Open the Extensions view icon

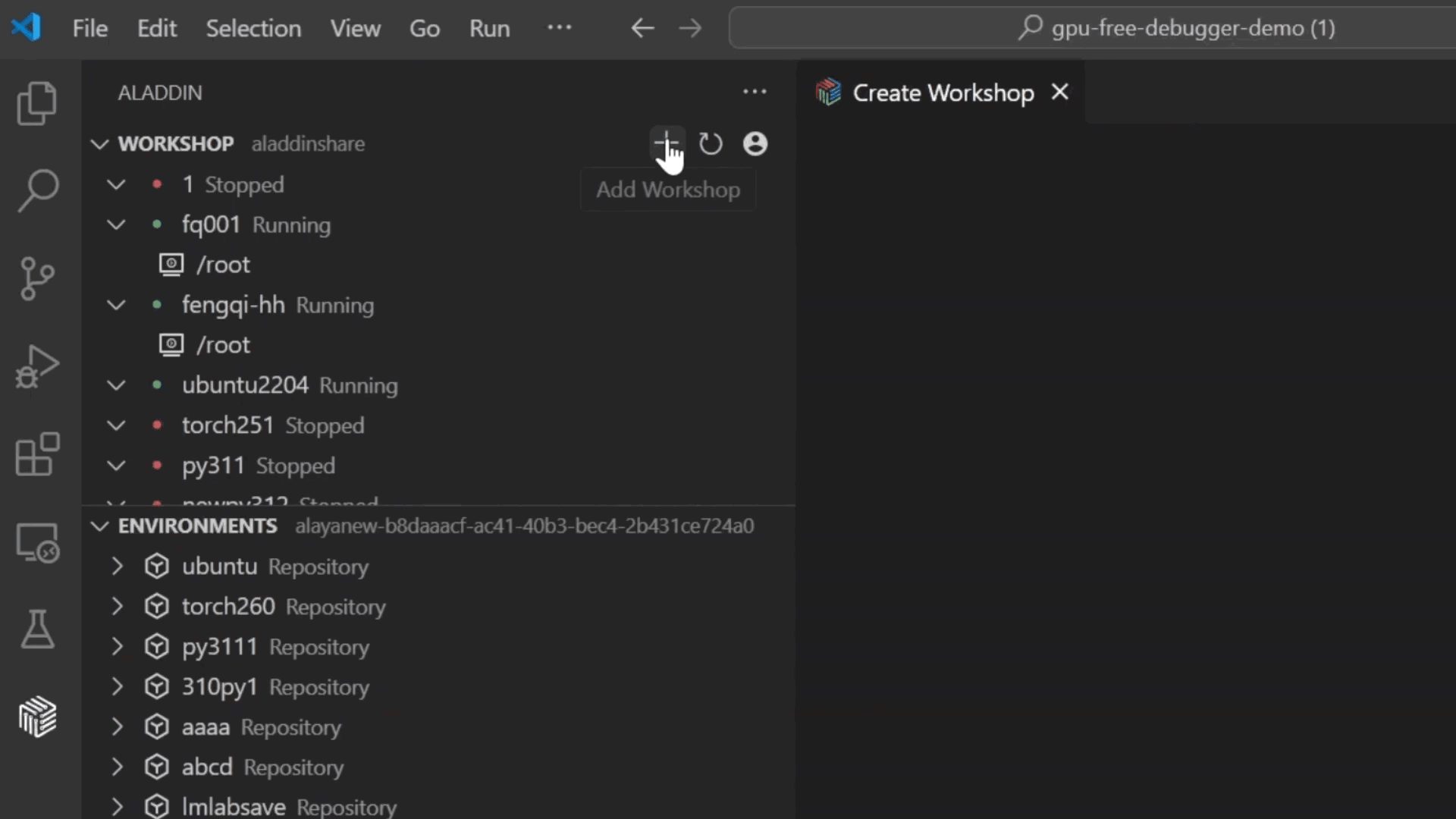point(36,454)
